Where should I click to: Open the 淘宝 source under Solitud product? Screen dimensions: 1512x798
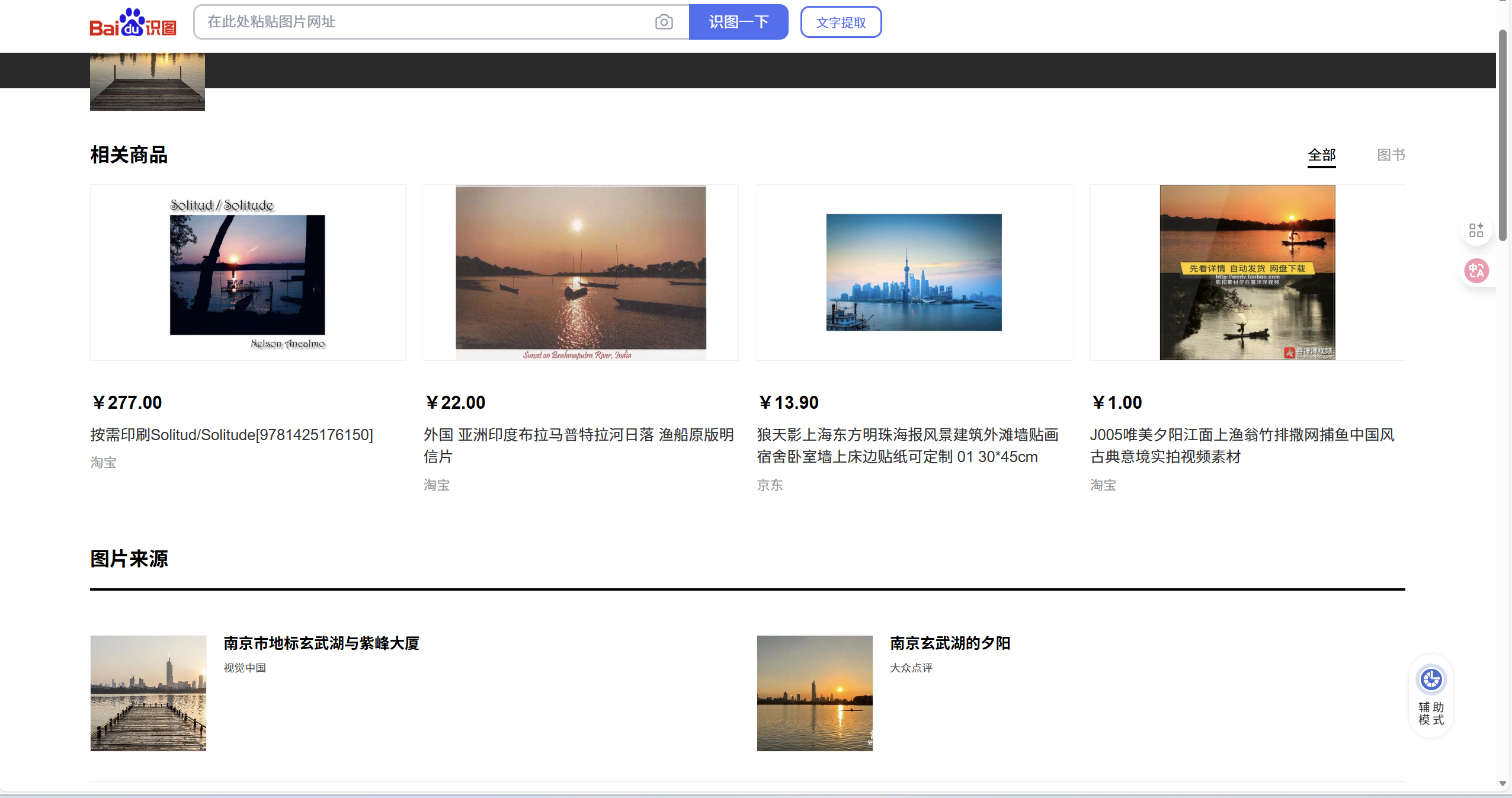tap(102, 463)
